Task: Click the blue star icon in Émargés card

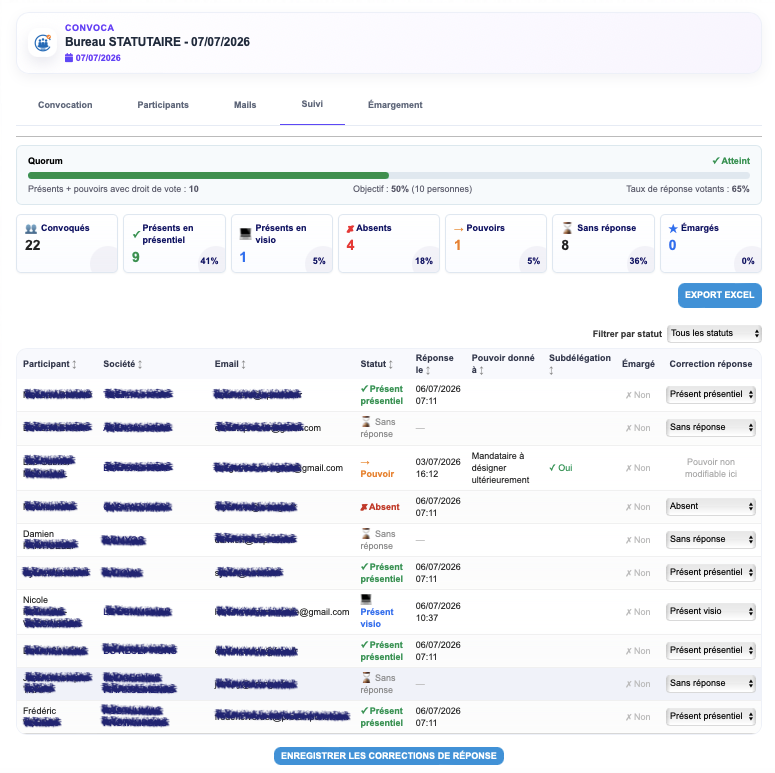Action: click(673, 228)
